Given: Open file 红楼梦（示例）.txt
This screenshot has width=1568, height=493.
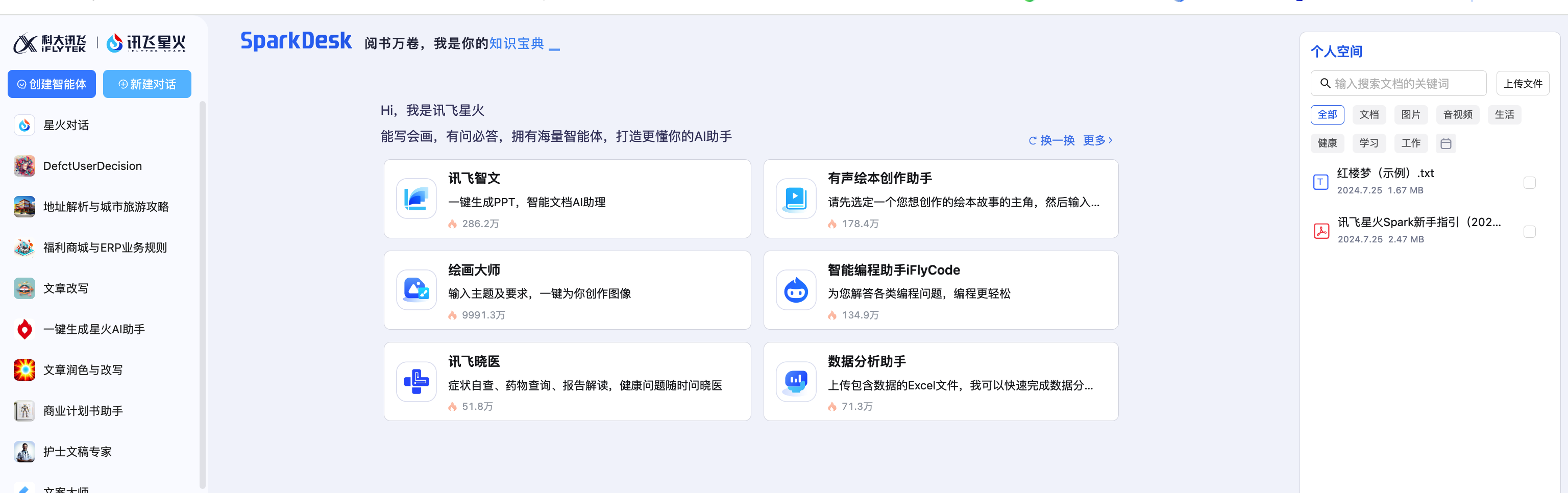Looking at the screenshot, I should point(1385,174).
